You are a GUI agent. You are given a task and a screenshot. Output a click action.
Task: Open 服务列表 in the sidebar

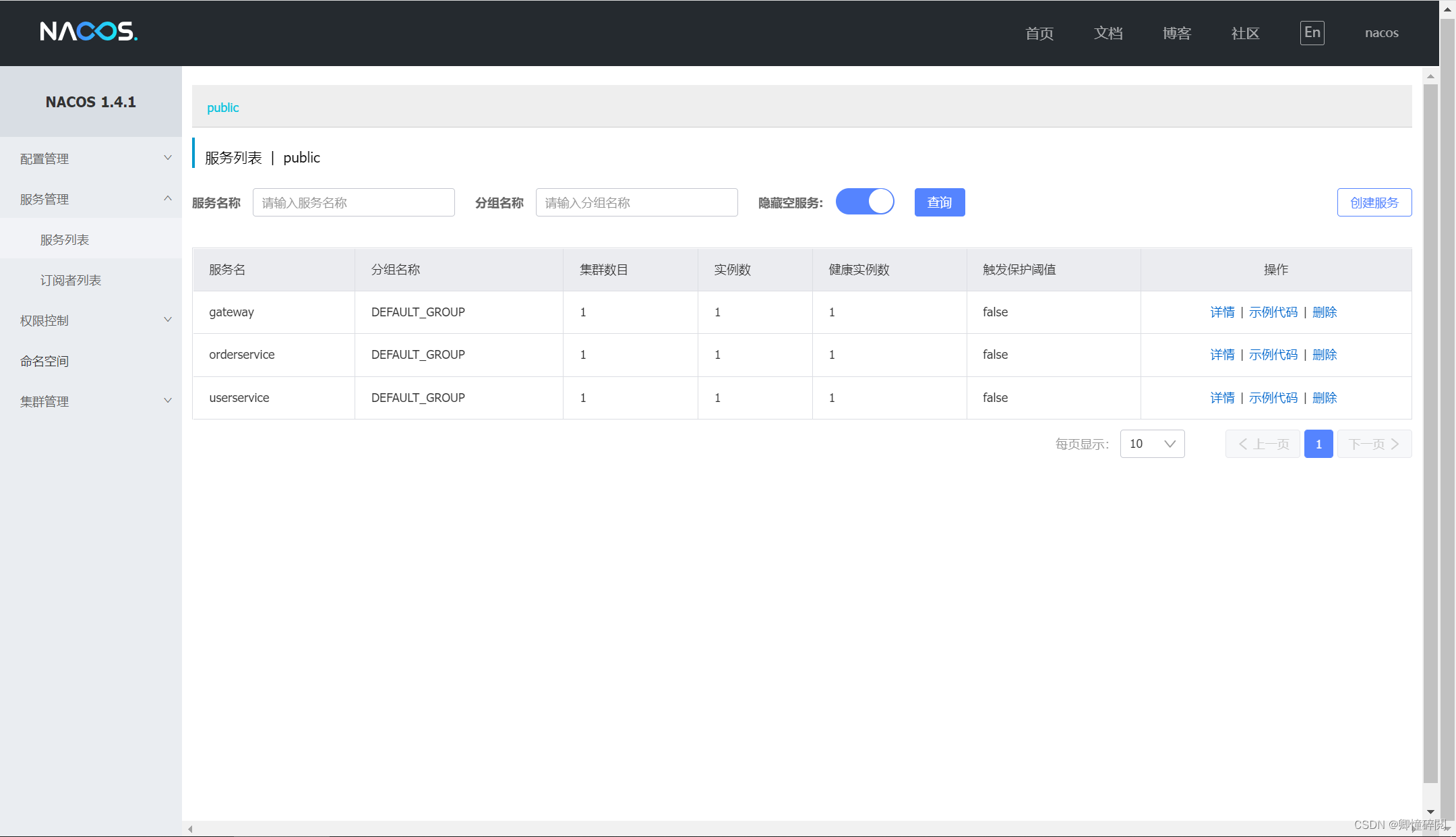[x=91, y=239]
